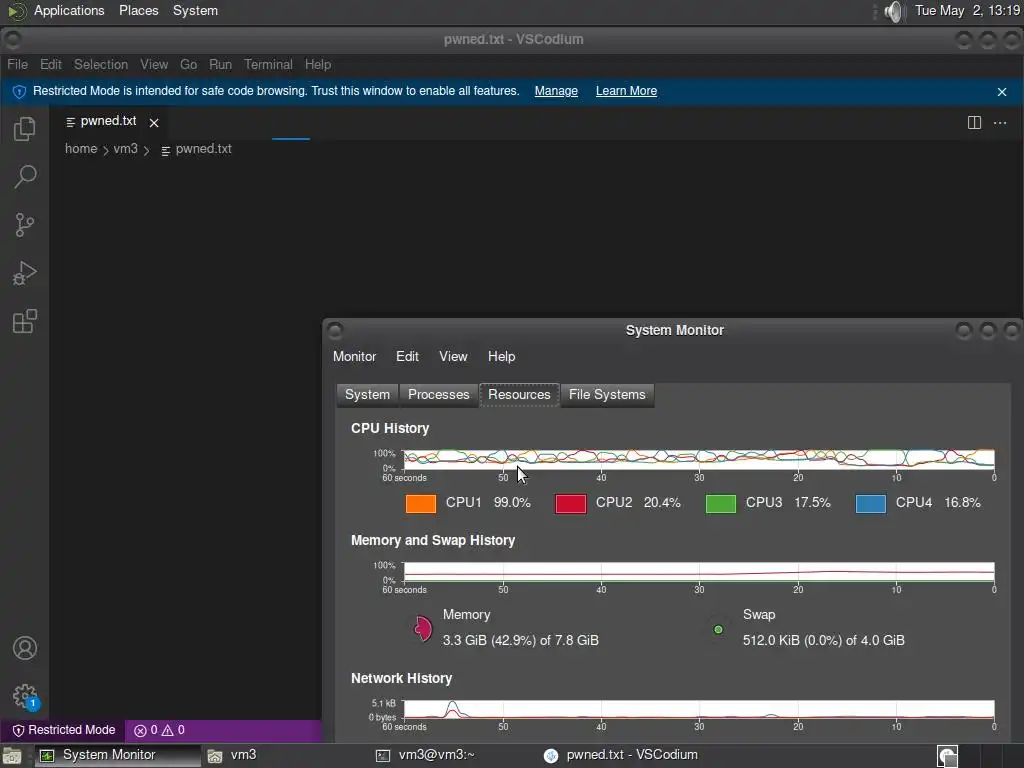The width and height of the screenshot is (1024, 768).
Task: Click Restricted Mode in the status bar
Action: [x=64, y=730]
